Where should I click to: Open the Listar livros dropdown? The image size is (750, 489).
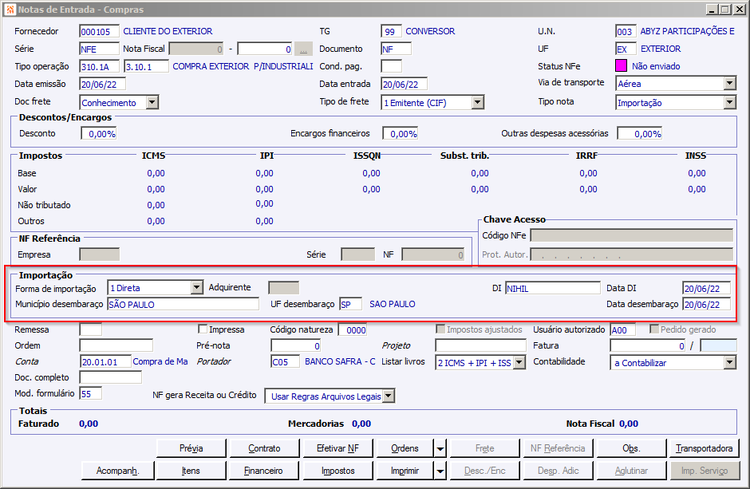click(518, 363)
